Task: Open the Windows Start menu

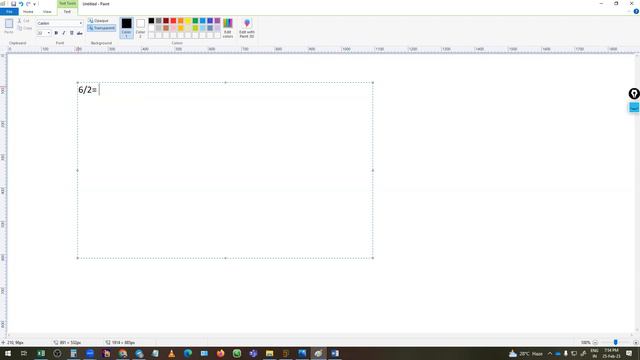Action: [8, 353]
